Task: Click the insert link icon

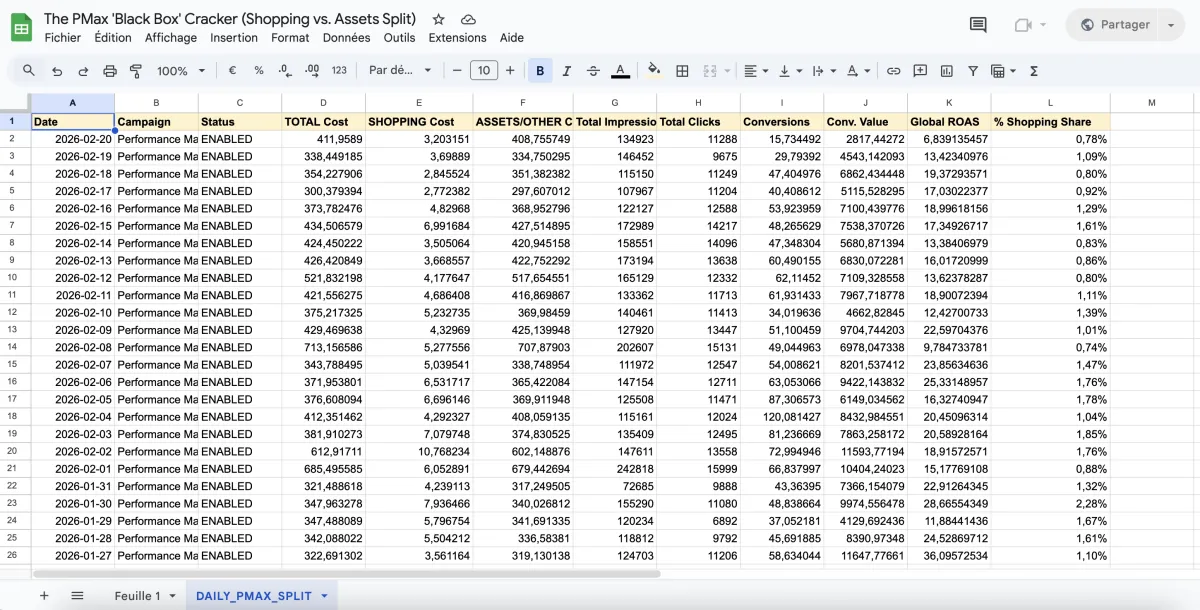Action: 893,71
